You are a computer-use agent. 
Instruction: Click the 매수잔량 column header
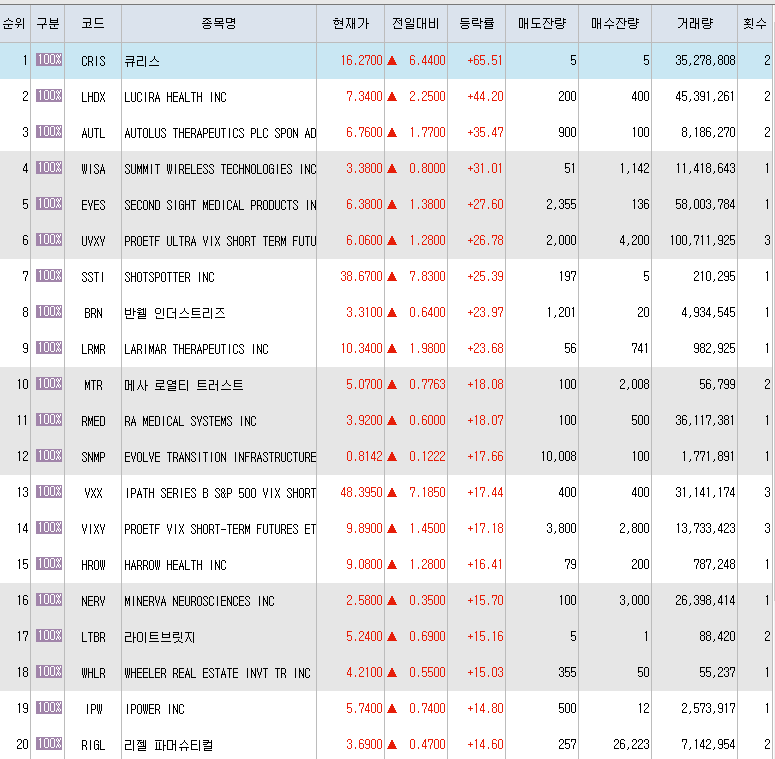[615, 23]
